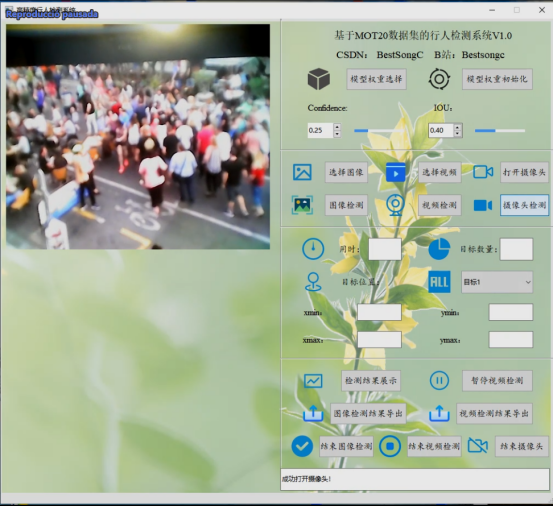The width and height of the screenshot is (554, 507).
Task: Click the blue ALL targets icon
Action: pos(439,282)
